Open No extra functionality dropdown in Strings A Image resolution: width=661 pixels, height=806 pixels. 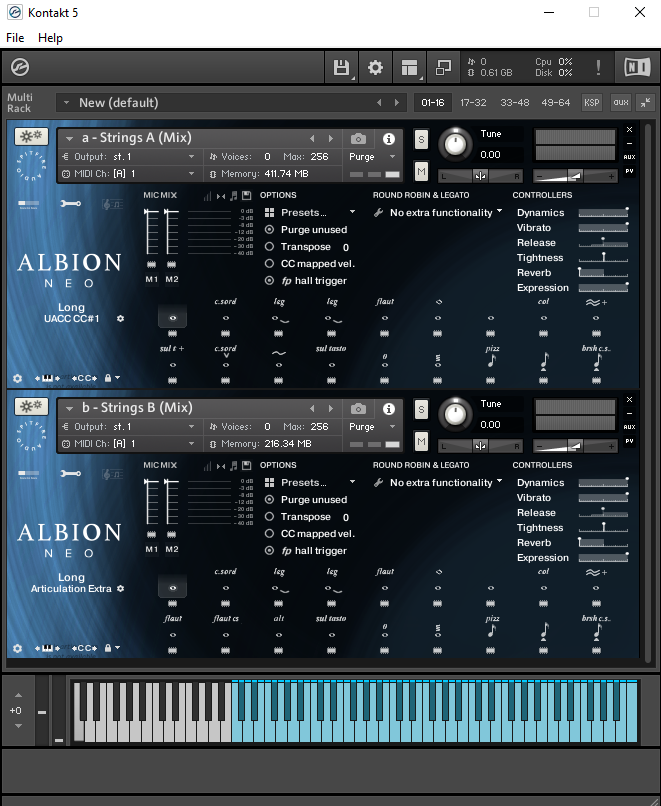pyautogui.click(x=499, y=211)
